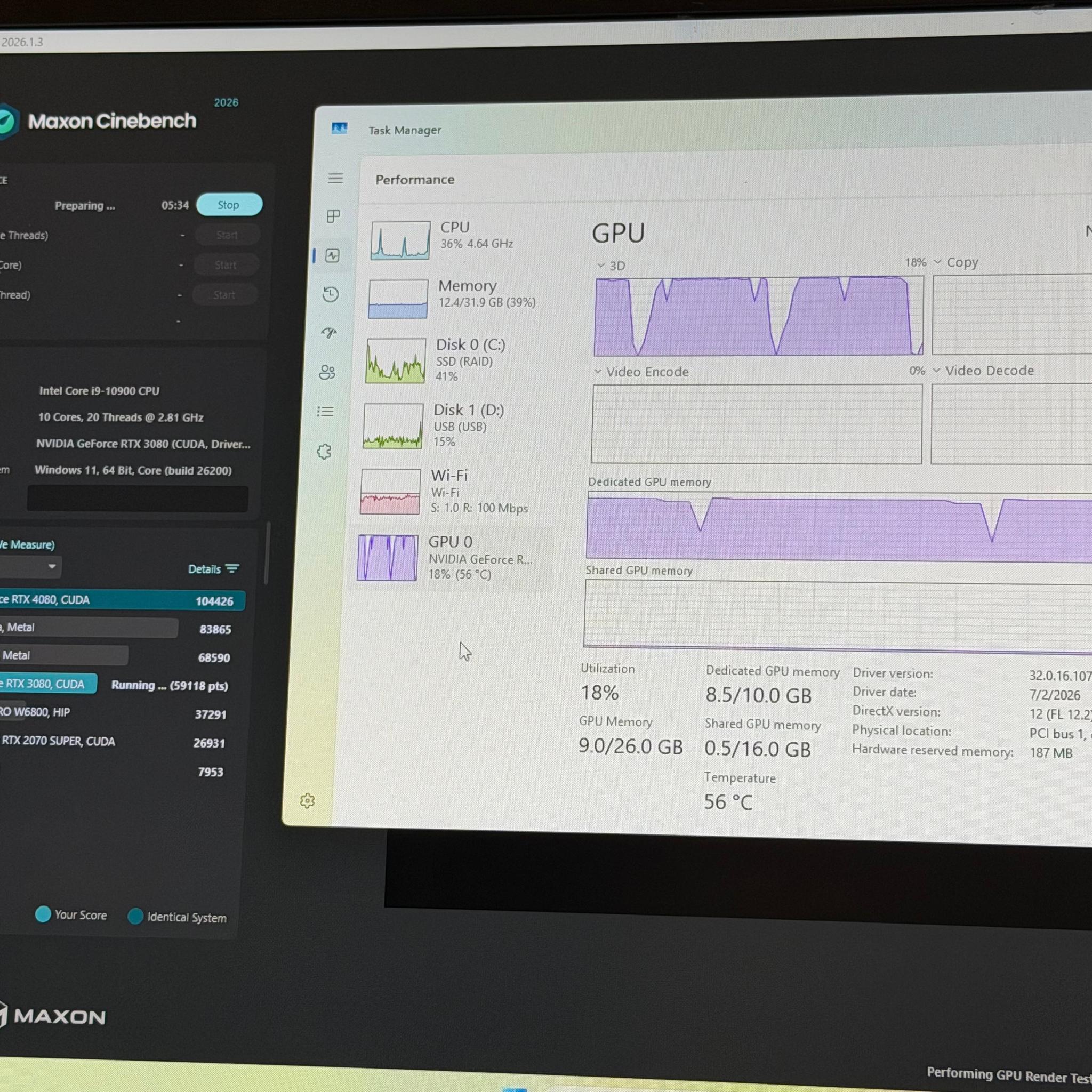Open Startup apps page in Task Manager
Screen dimensions: 1092x1092
click(x=329, y=333)
